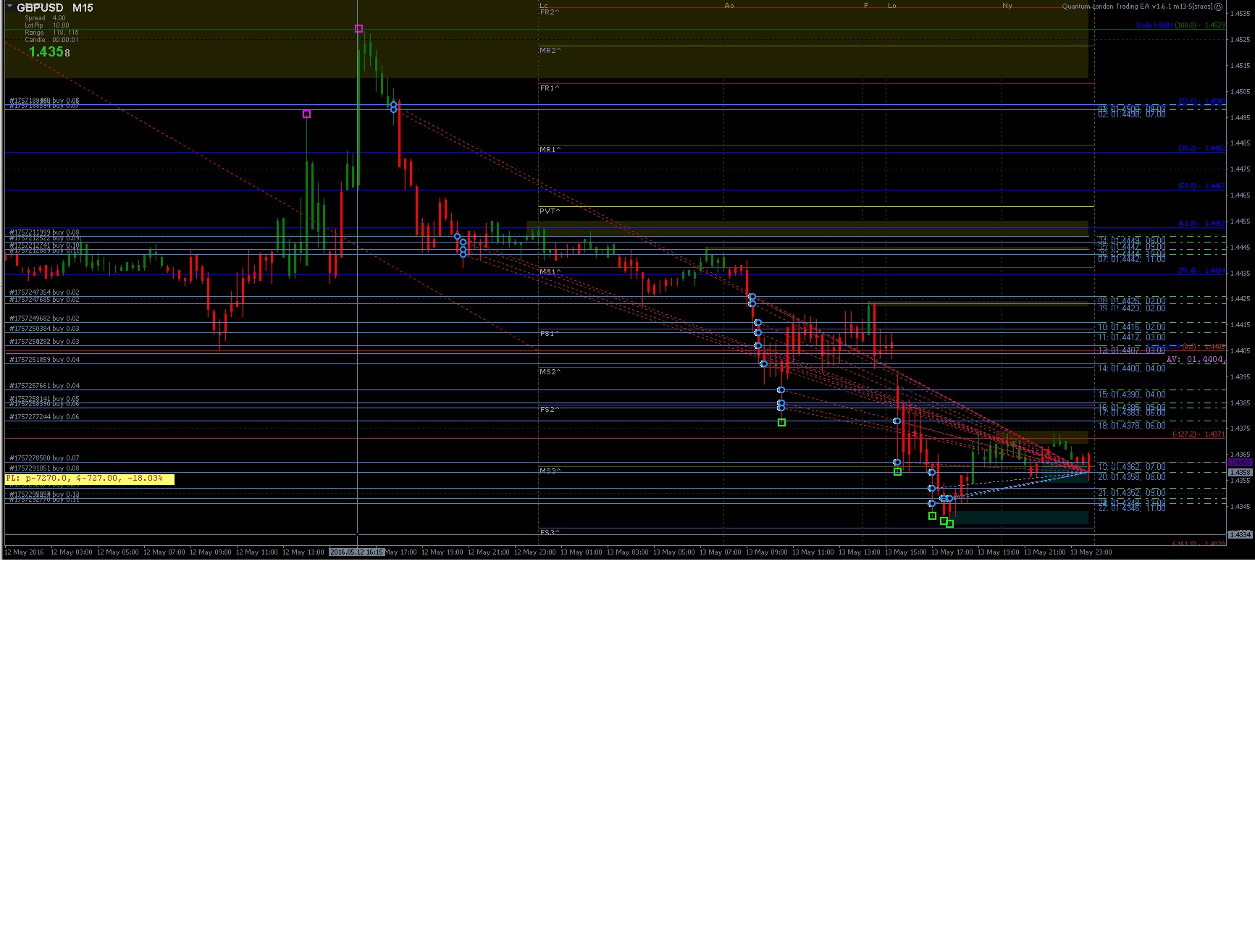Select the FS1^ pivot level label
The width and height of the screenshot is (1255, 952).
click(550, 334)
